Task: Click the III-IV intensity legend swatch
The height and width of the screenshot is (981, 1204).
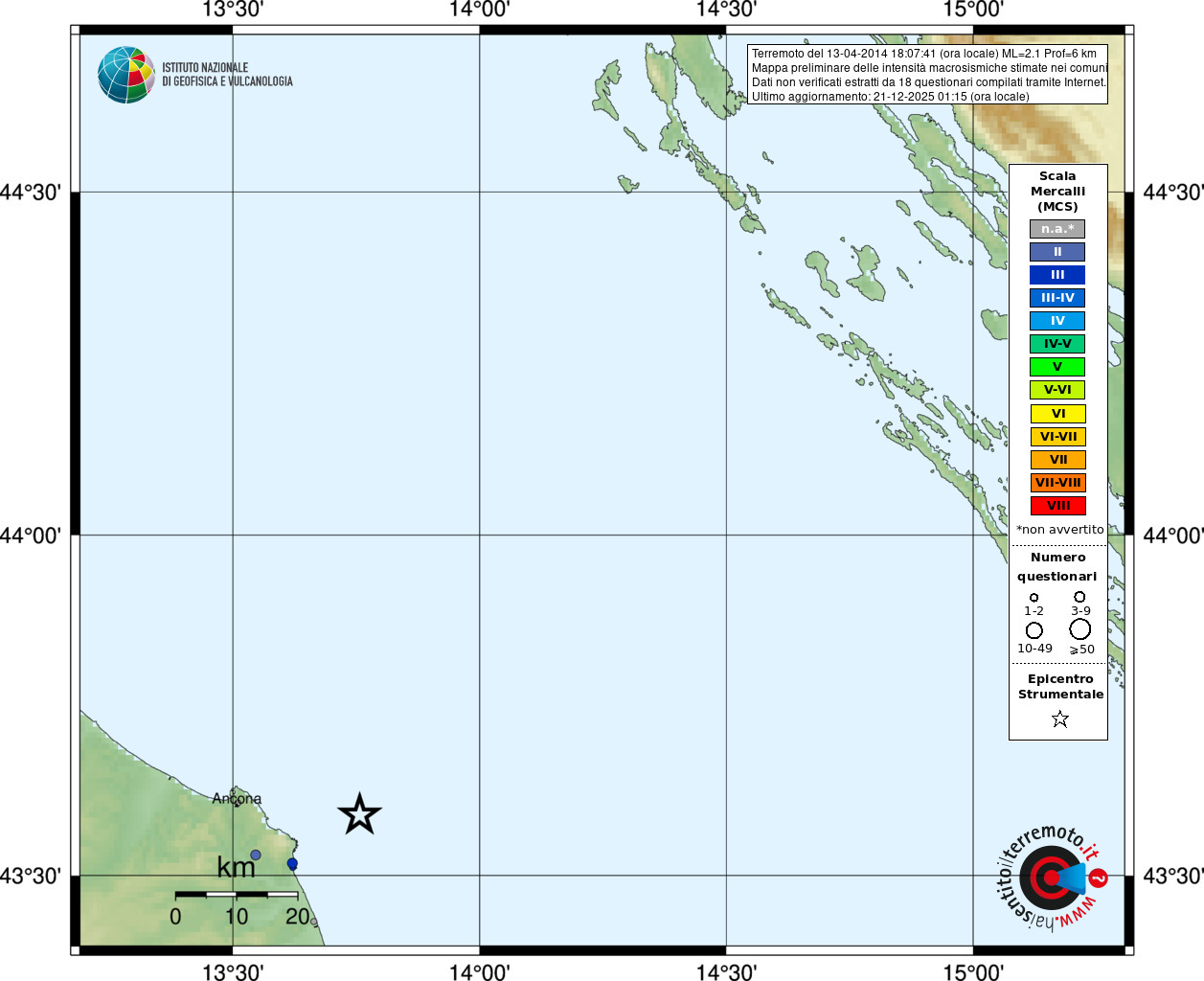Action: 1057,298
